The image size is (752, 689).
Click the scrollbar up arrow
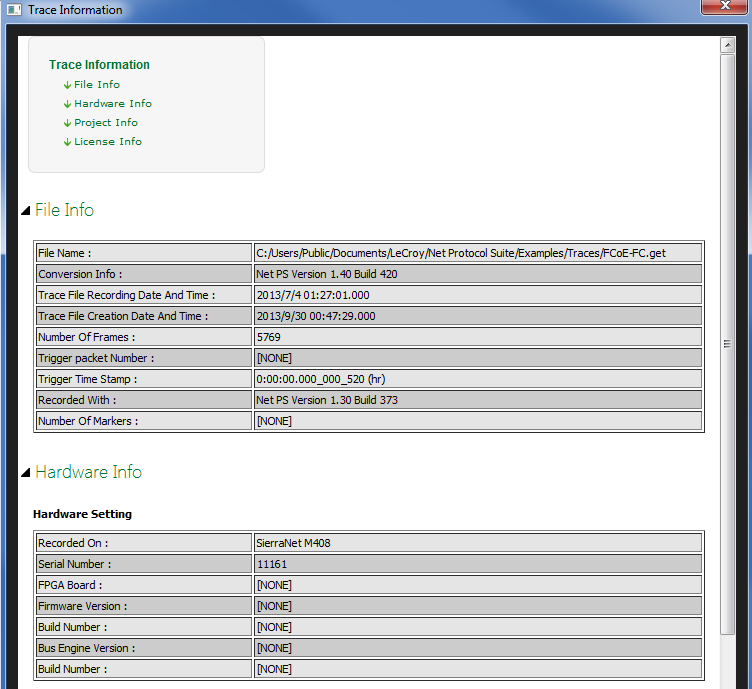tap(728, 45)
